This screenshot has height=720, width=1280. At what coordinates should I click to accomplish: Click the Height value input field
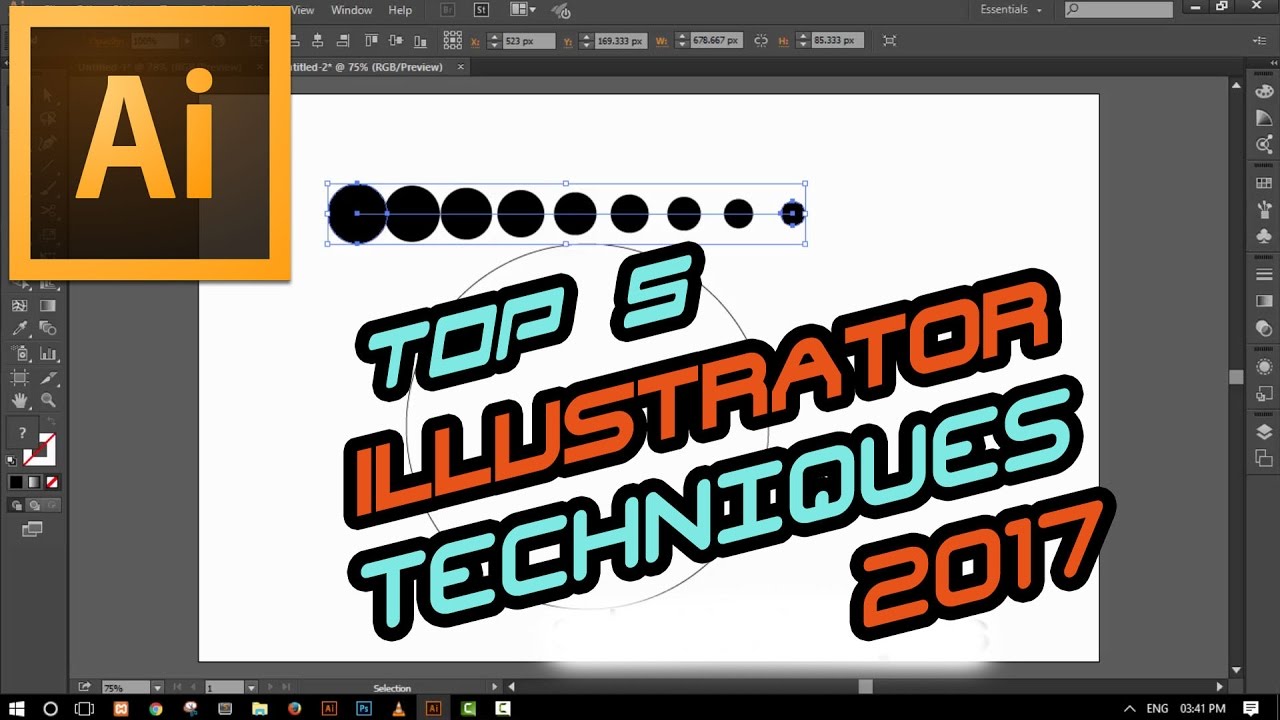coord(837,40)
